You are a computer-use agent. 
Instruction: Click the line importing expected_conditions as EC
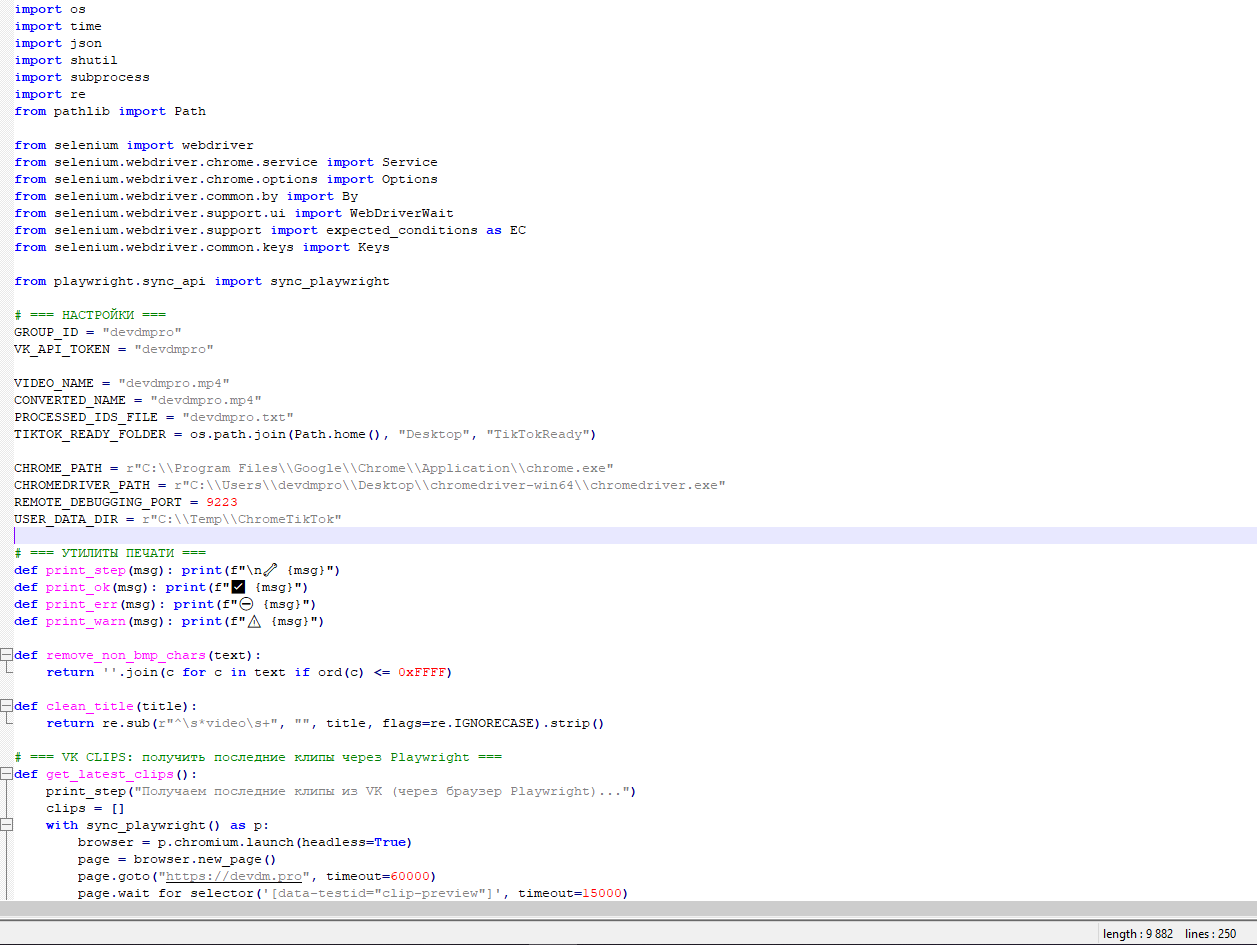pos(270,230)
